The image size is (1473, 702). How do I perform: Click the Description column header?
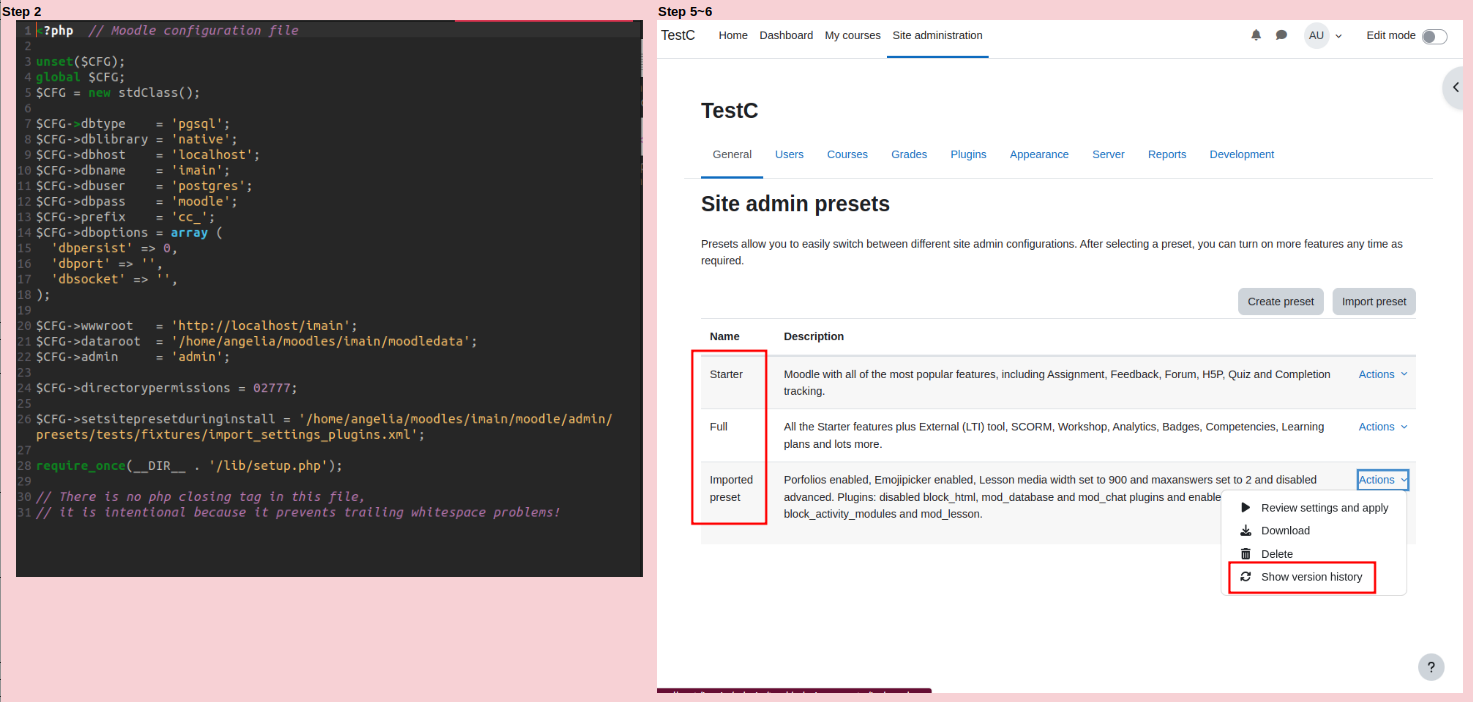[x=814, y=336]
